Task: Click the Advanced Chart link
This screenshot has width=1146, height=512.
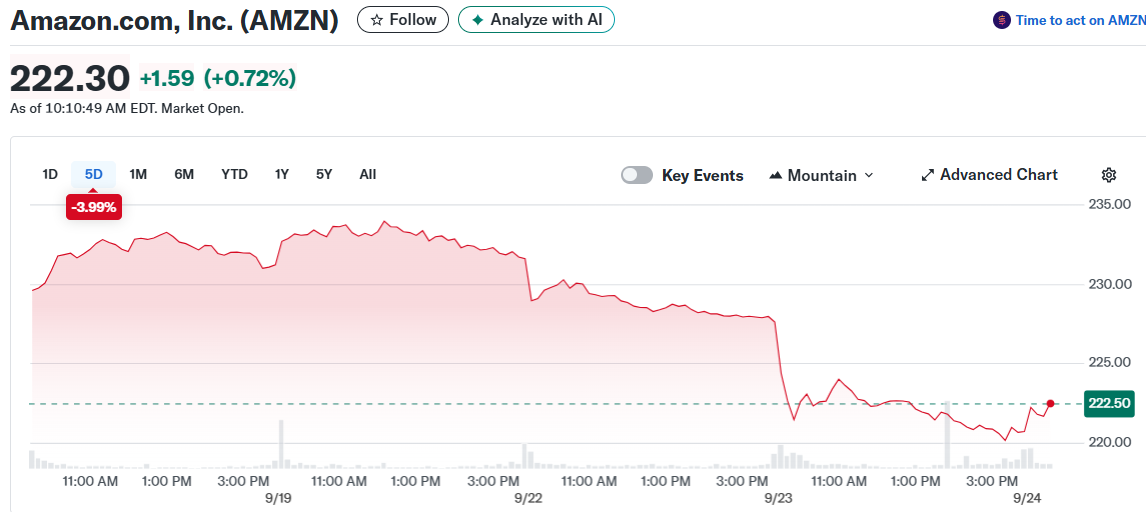Action: click(x=998, y=175)
